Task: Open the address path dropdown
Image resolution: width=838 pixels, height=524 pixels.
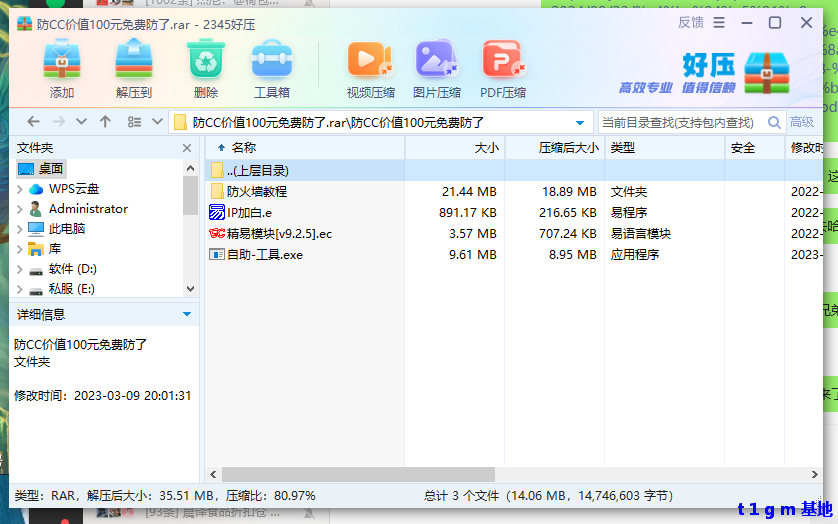Action: 581,123
